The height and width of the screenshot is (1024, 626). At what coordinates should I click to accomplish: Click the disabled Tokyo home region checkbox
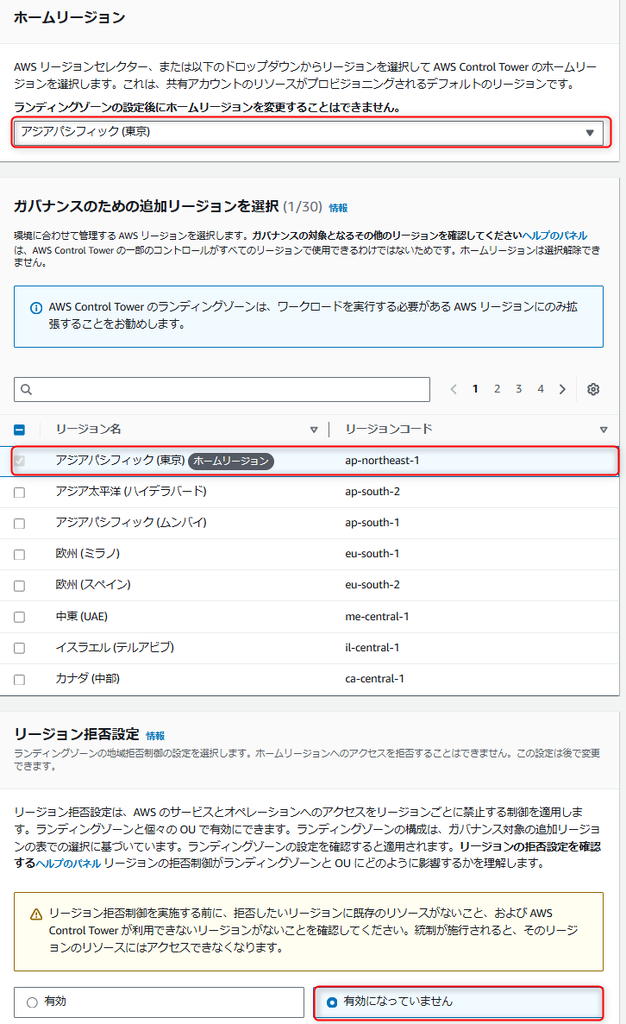20,461
